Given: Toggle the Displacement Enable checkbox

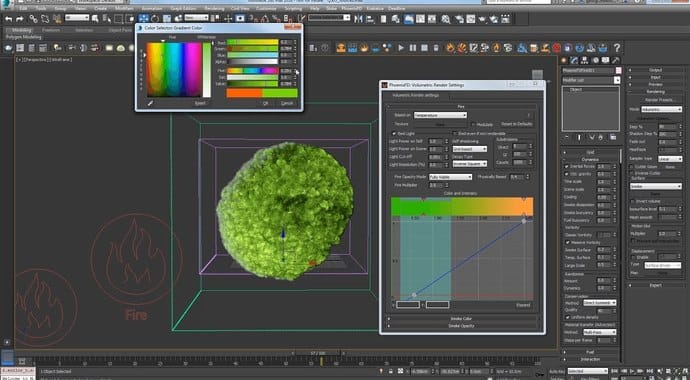Looking at the screenshot, I should tap(632, 257).
